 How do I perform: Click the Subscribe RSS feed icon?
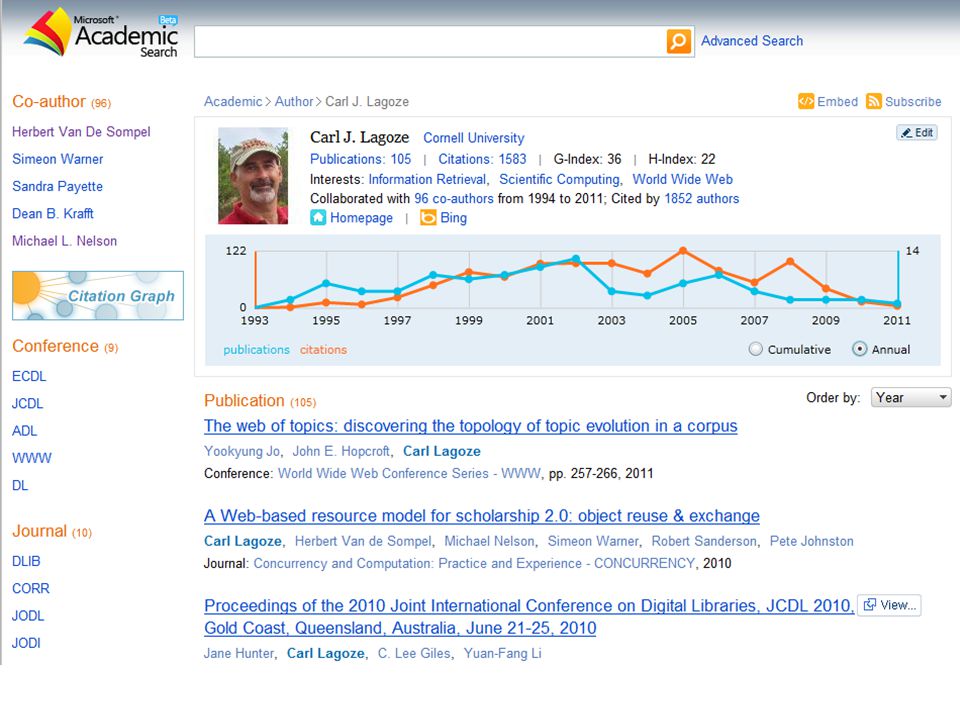874,101
